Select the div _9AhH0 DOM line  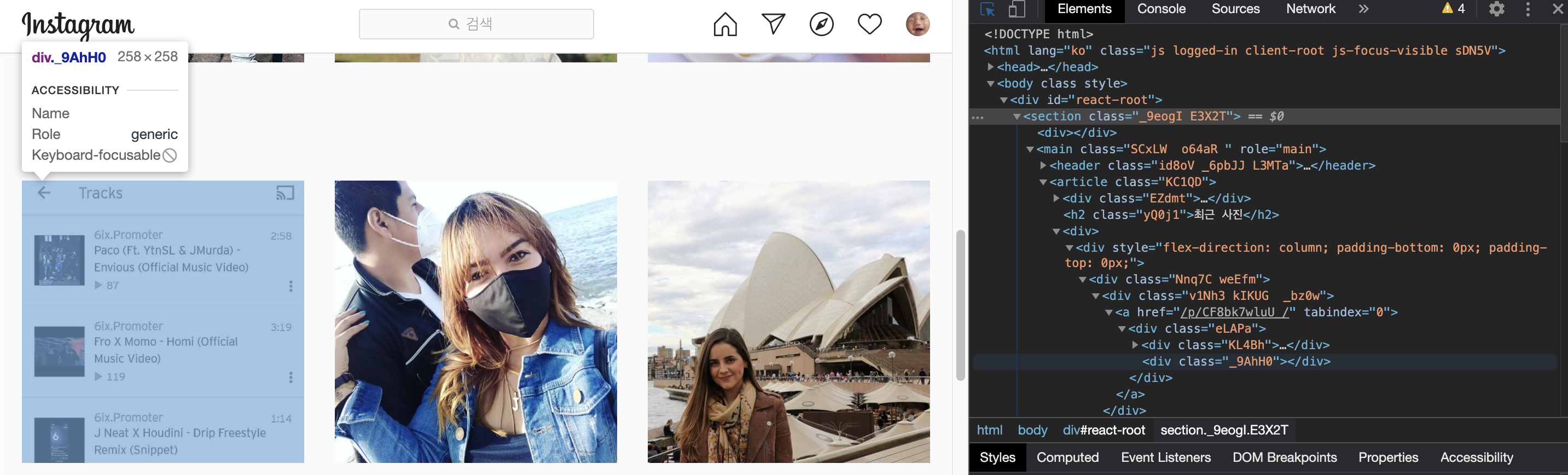coord(1236,362)
